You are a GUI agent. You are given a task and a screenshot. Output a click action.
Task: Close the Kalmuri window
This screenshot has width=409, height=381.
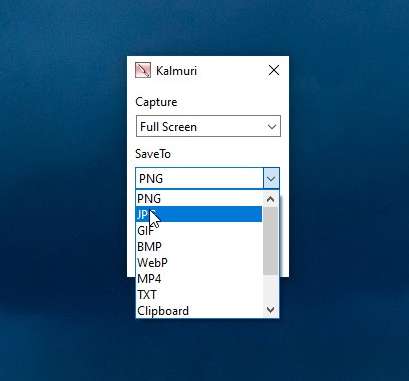pyautogui.click(x=274, y=70)
